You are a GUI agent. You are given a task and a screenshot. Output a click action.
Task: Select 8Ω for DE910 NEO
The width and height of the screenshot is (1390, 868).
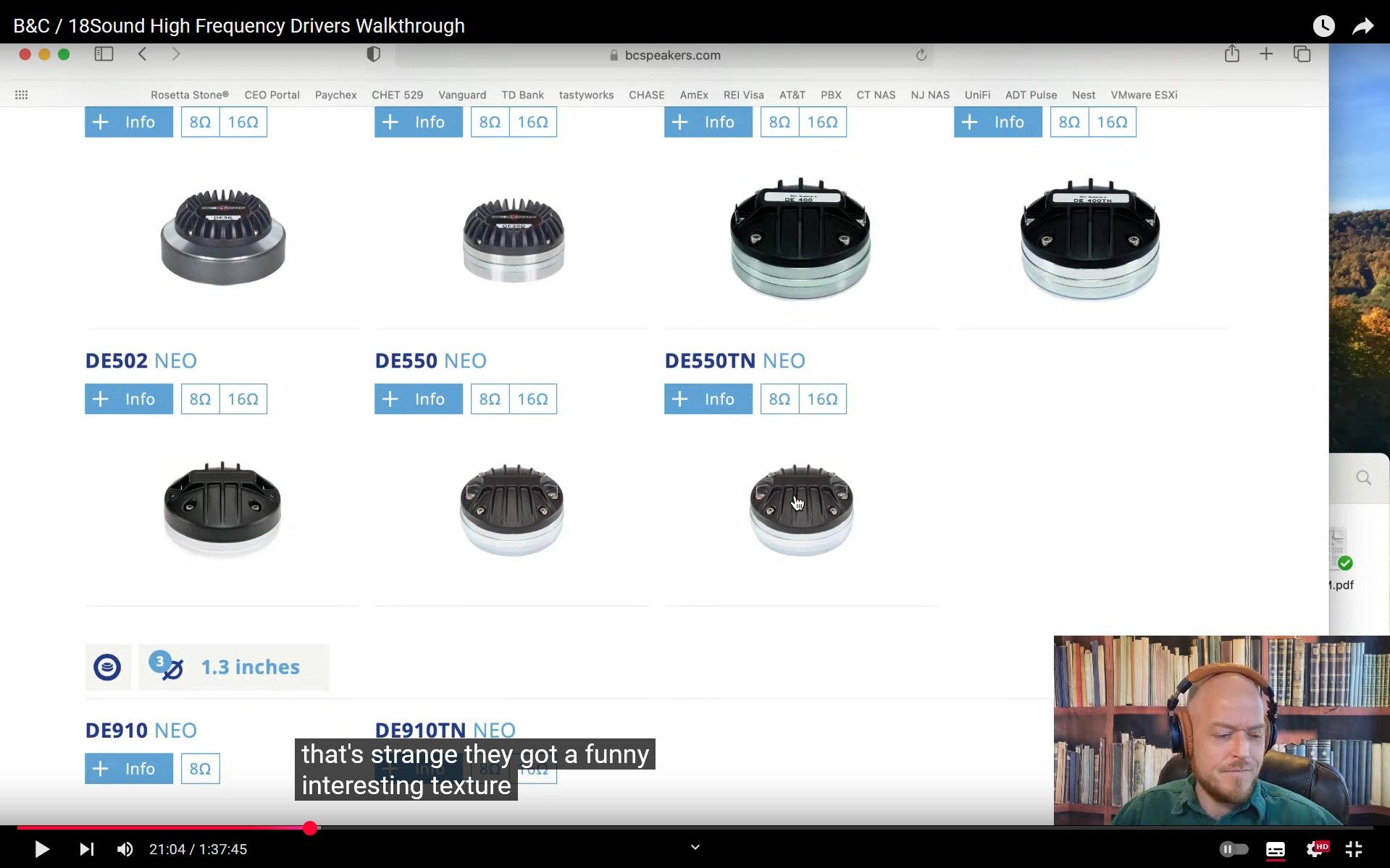[x=200, y=768]
